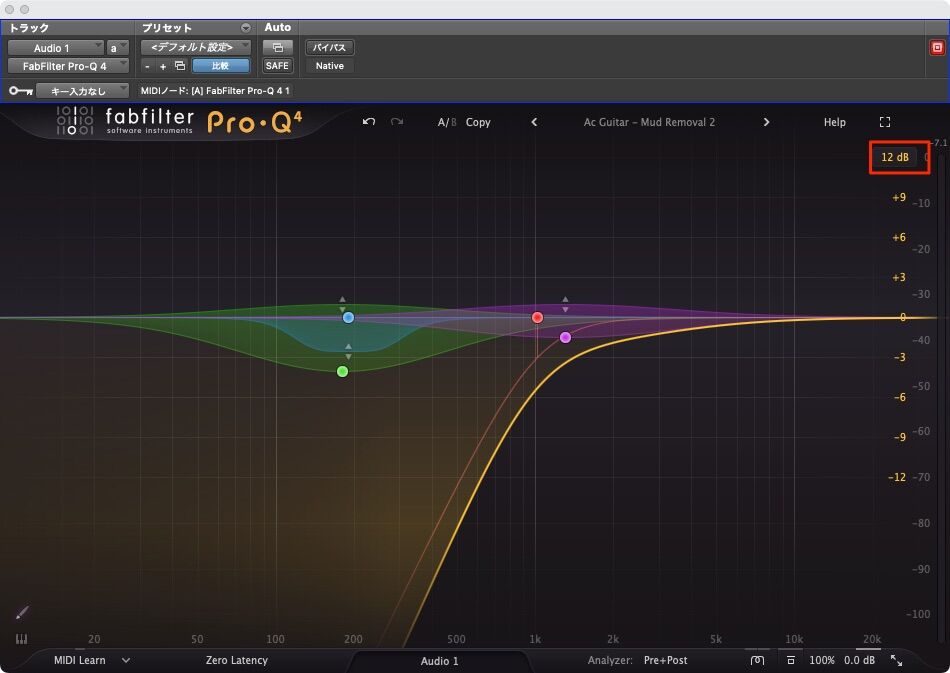
Task: Click the MIDI node label text
Action: coord(215,91)
